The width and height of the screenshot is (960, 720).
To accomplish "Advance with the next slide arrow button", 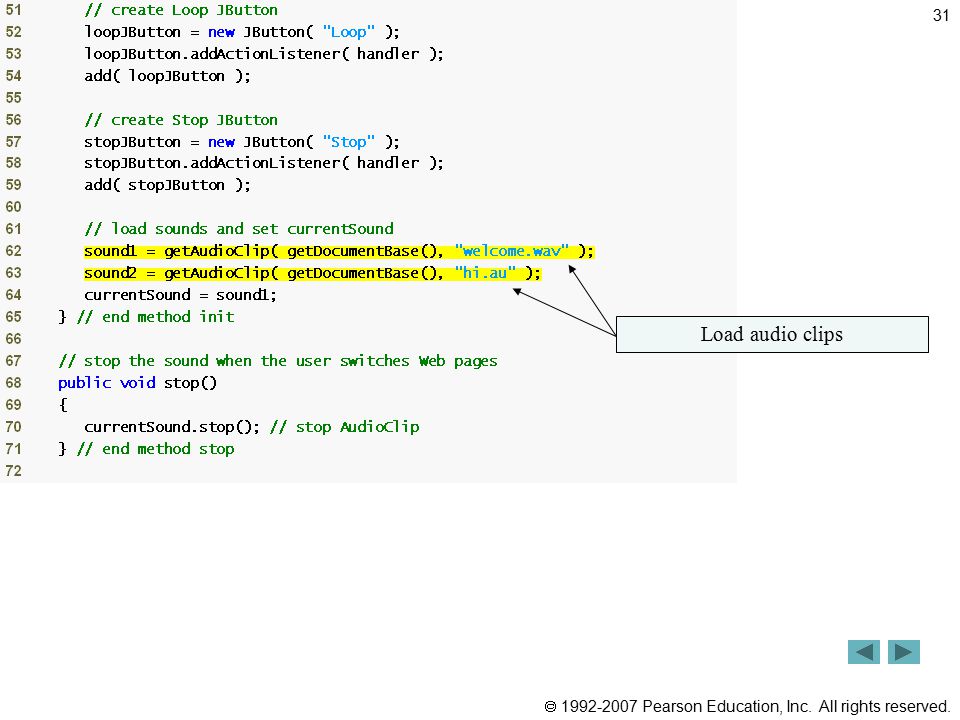I will coord(904,652).
